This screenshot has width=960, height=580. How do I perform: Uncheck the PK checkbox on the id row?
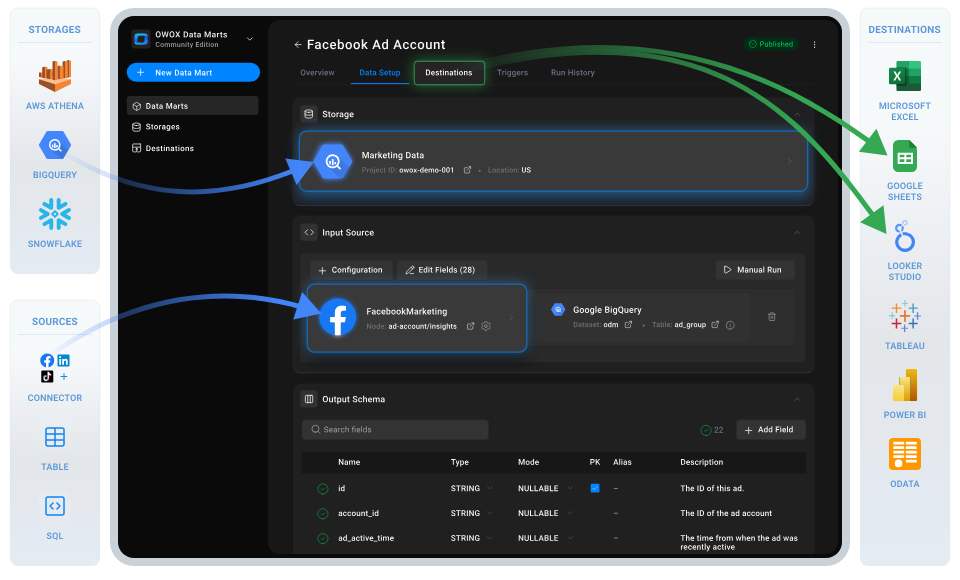click(595, 488)
